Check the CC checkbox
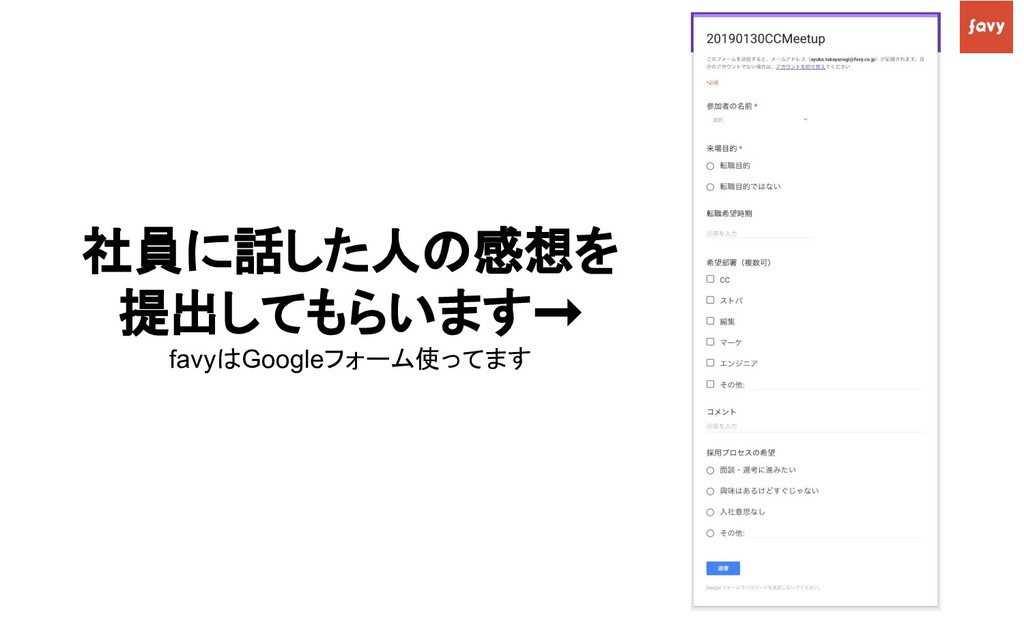This screenshot has height=640, width=1024. pyautogui.click(x=711, y=279)
